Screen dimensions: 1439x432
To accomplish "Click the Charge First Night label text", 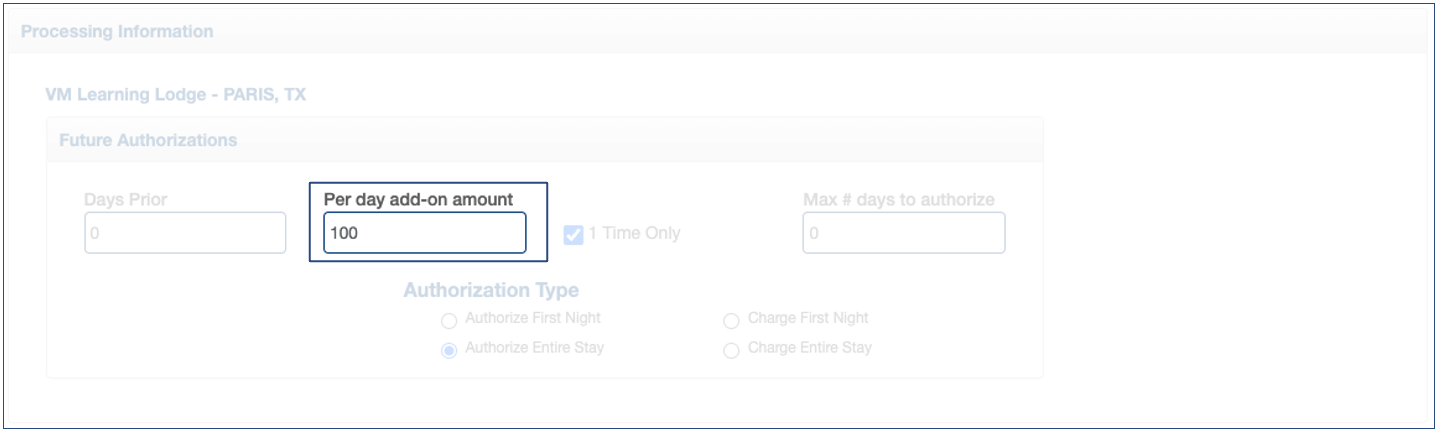I will 808,319.
